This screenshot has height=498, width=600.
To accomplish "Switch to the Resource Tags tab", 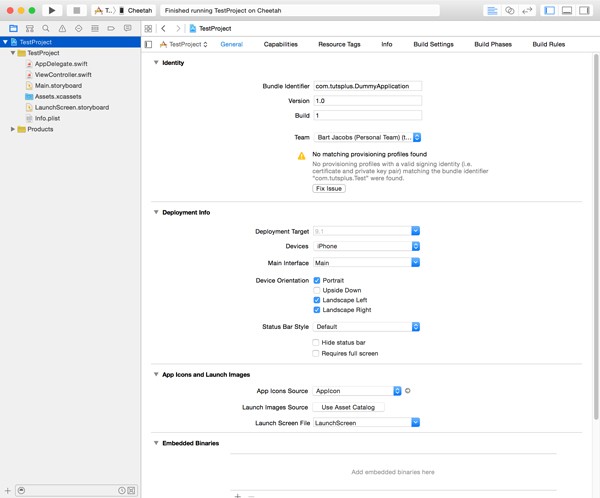I will (x=339, y=44).
